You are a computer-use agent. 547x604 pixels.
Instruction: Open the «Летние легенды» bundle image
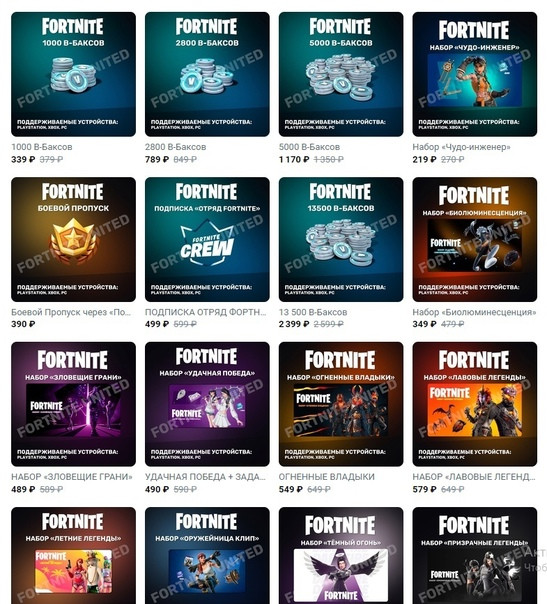click(x=73, y=555)
